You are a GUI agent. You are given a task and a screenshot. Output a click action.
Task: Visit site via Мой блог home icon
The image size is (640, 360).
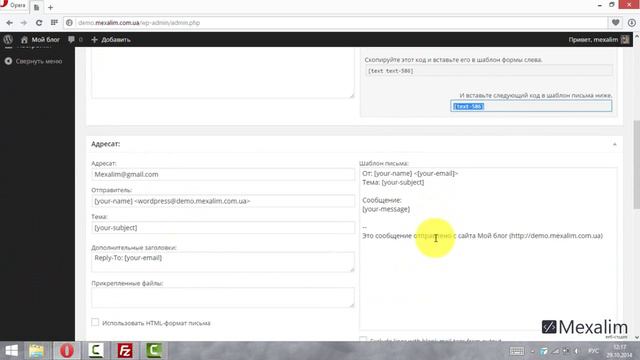click(x=40, y=40)
